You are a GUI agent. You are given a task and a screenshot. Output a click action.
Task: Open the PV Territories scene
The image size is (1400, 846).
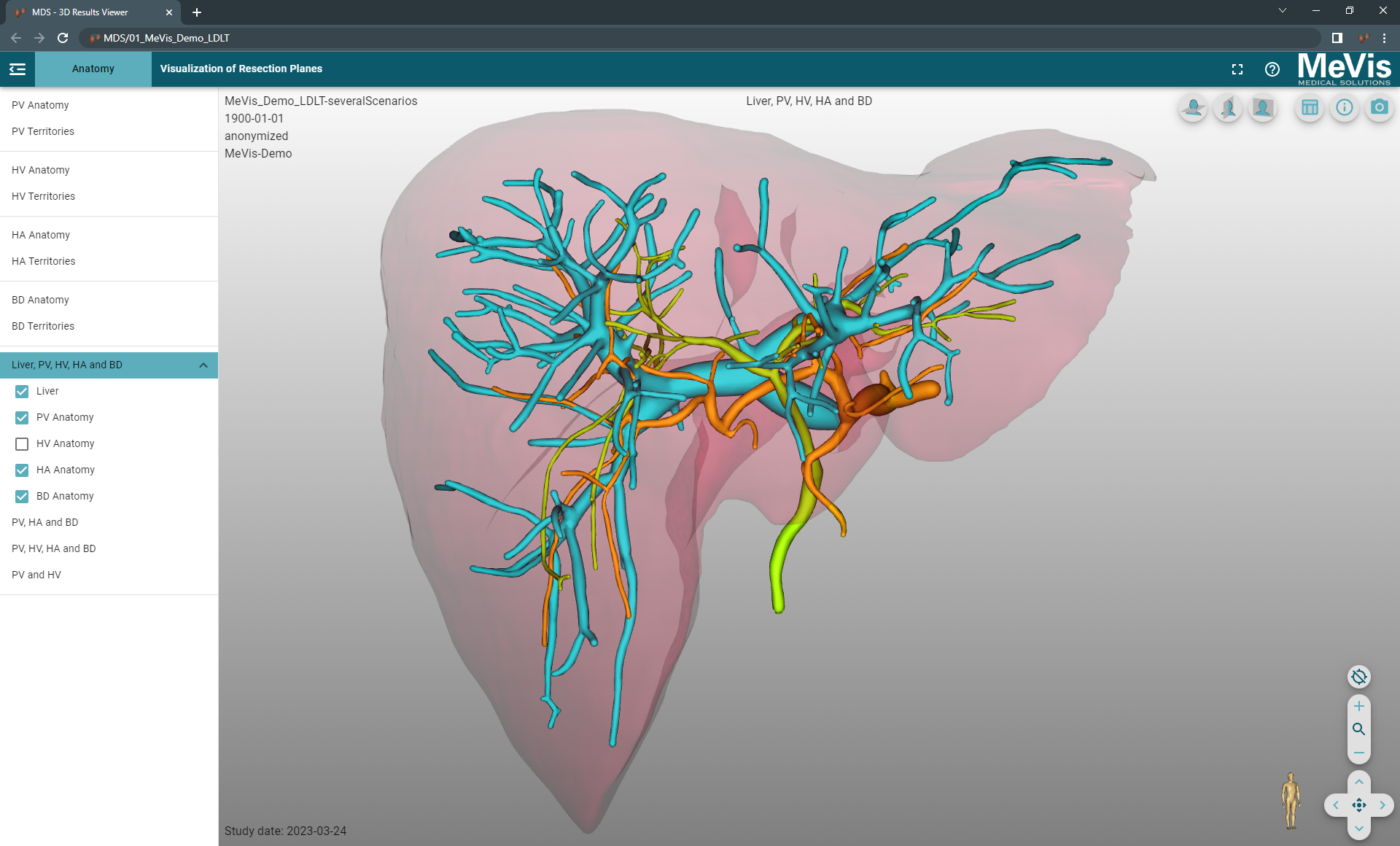tap(109, 131)
